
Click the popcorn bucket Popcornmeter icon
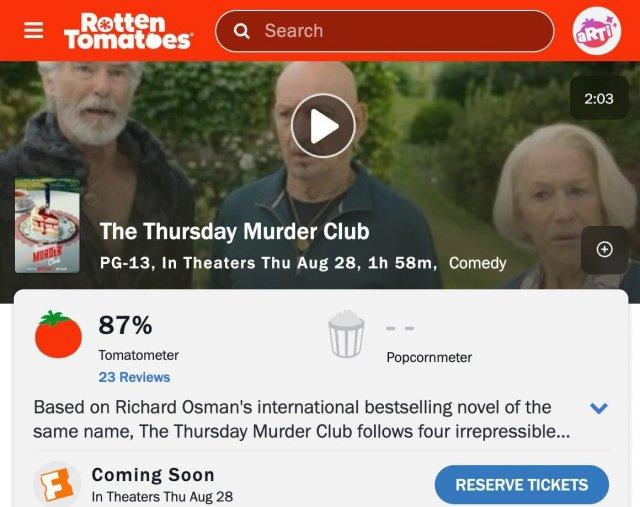tap(346, 334)
